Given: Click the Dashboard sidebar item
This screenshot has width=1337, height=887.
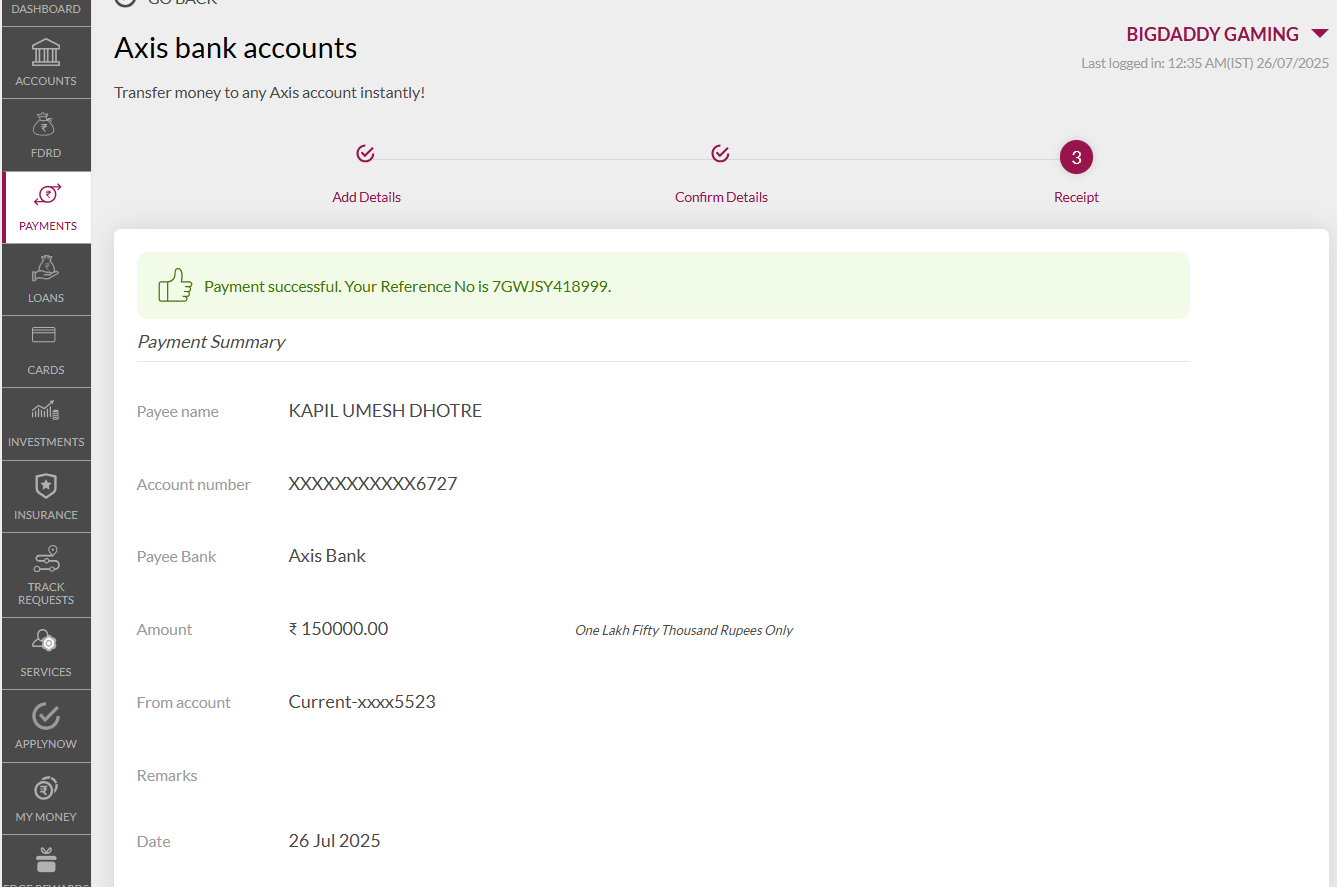Looking at the screenshot, I should (x=46, y=9).
